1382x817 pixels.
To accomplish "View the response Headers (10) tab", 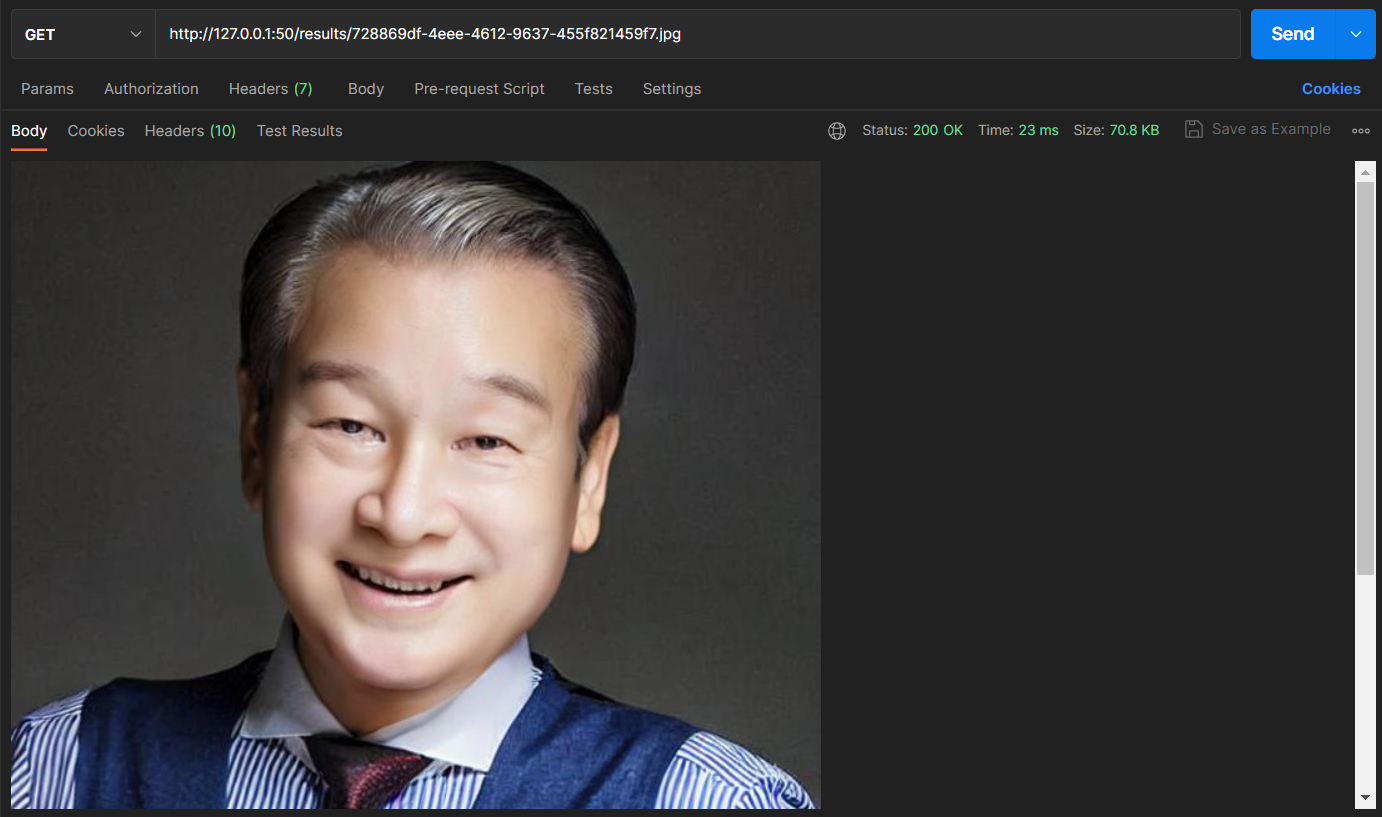I will pos(190,131).
